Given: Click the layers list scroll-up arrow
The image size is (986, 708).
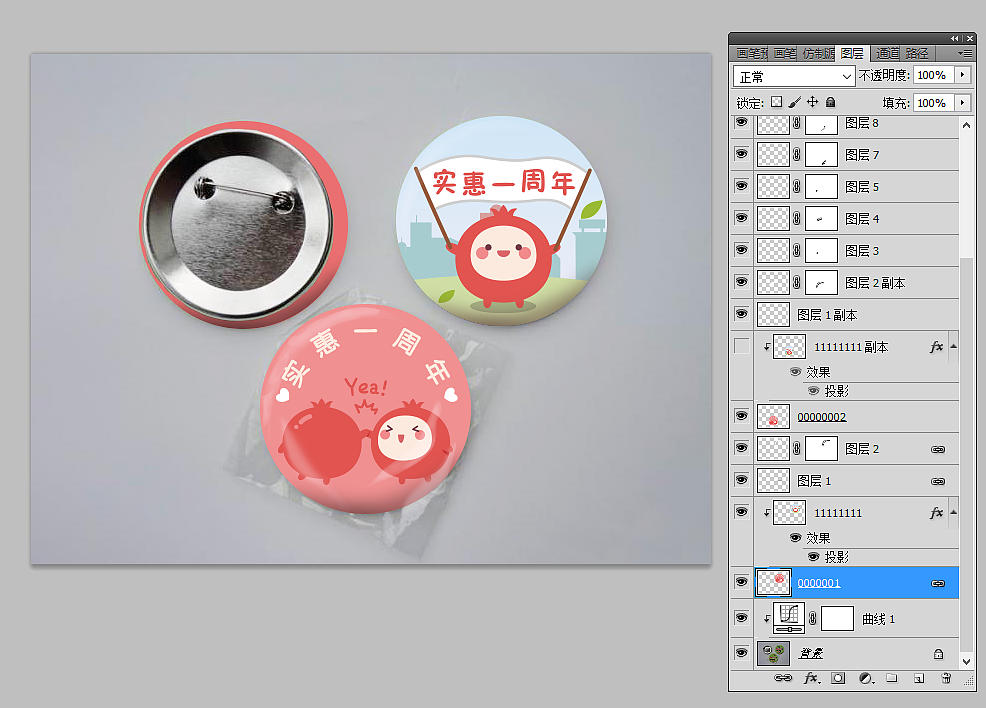Looking at the screenshot, I should (x=967, y=125).
